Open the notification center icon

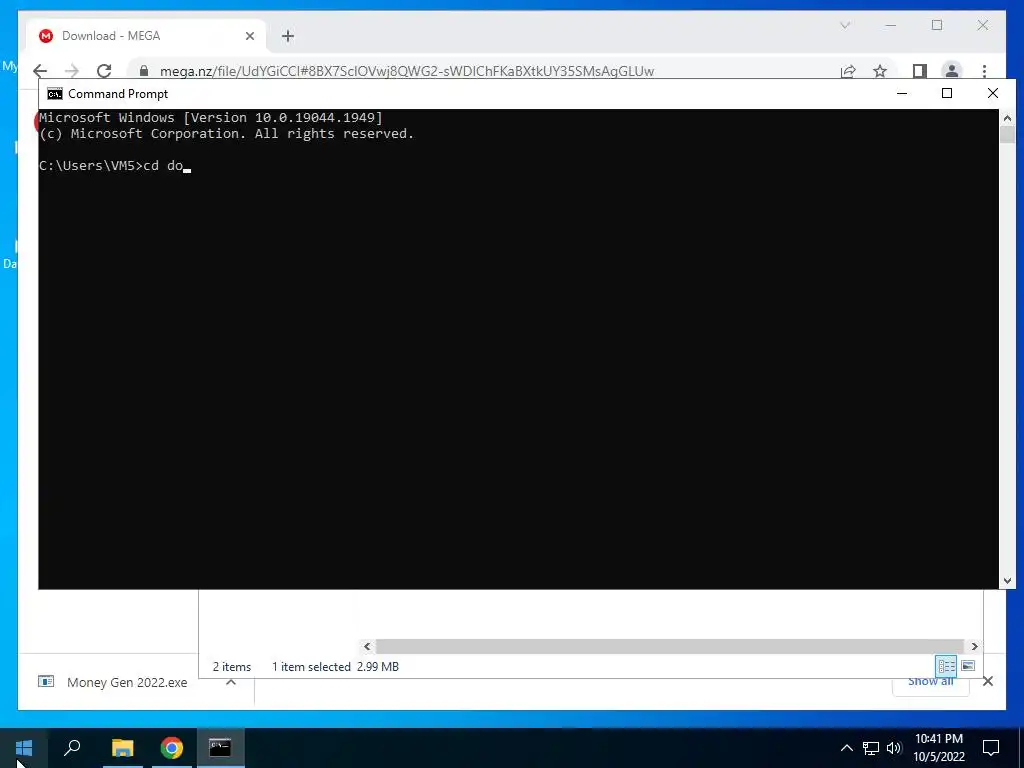pyautogui.click(x=991, y=748)
